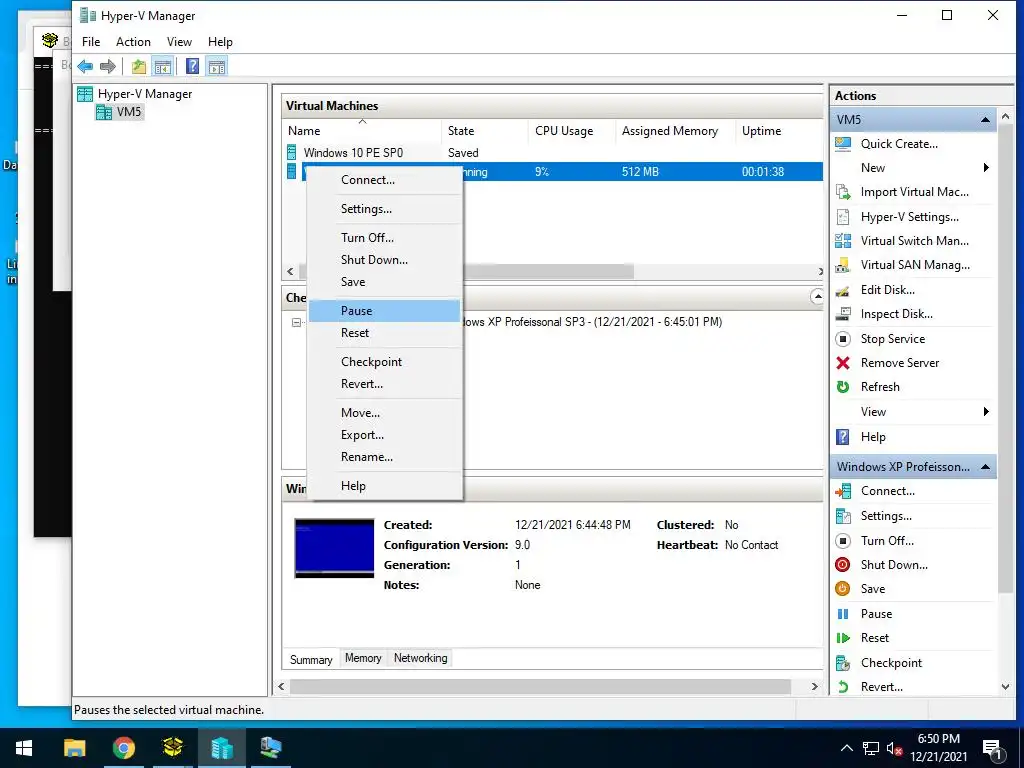
Task: Open the View menu in menu bar
Action: [x=179, y=42]
